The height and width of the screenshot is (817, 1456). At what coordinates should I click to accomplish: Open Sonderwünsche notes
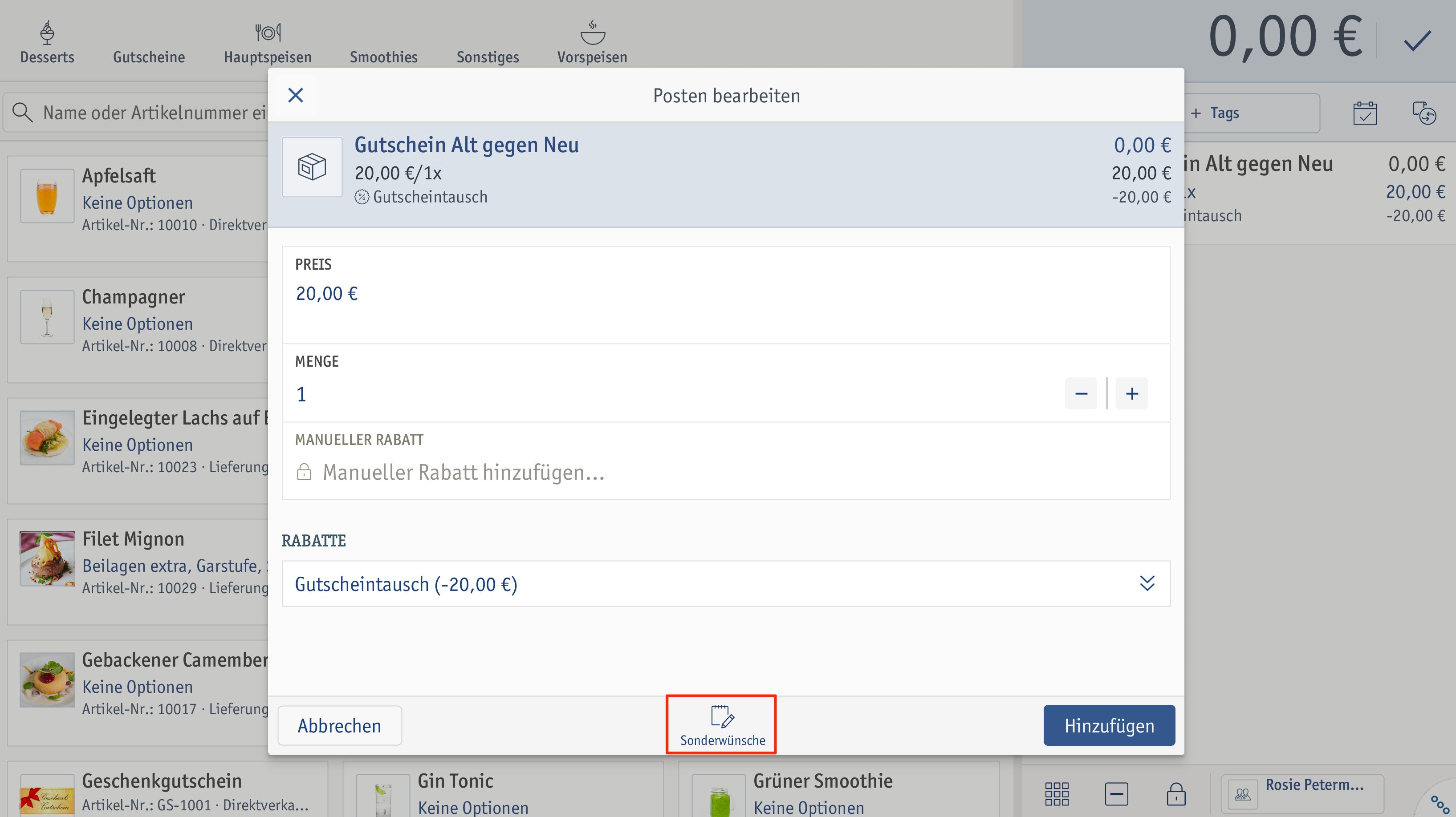[722, 725]
